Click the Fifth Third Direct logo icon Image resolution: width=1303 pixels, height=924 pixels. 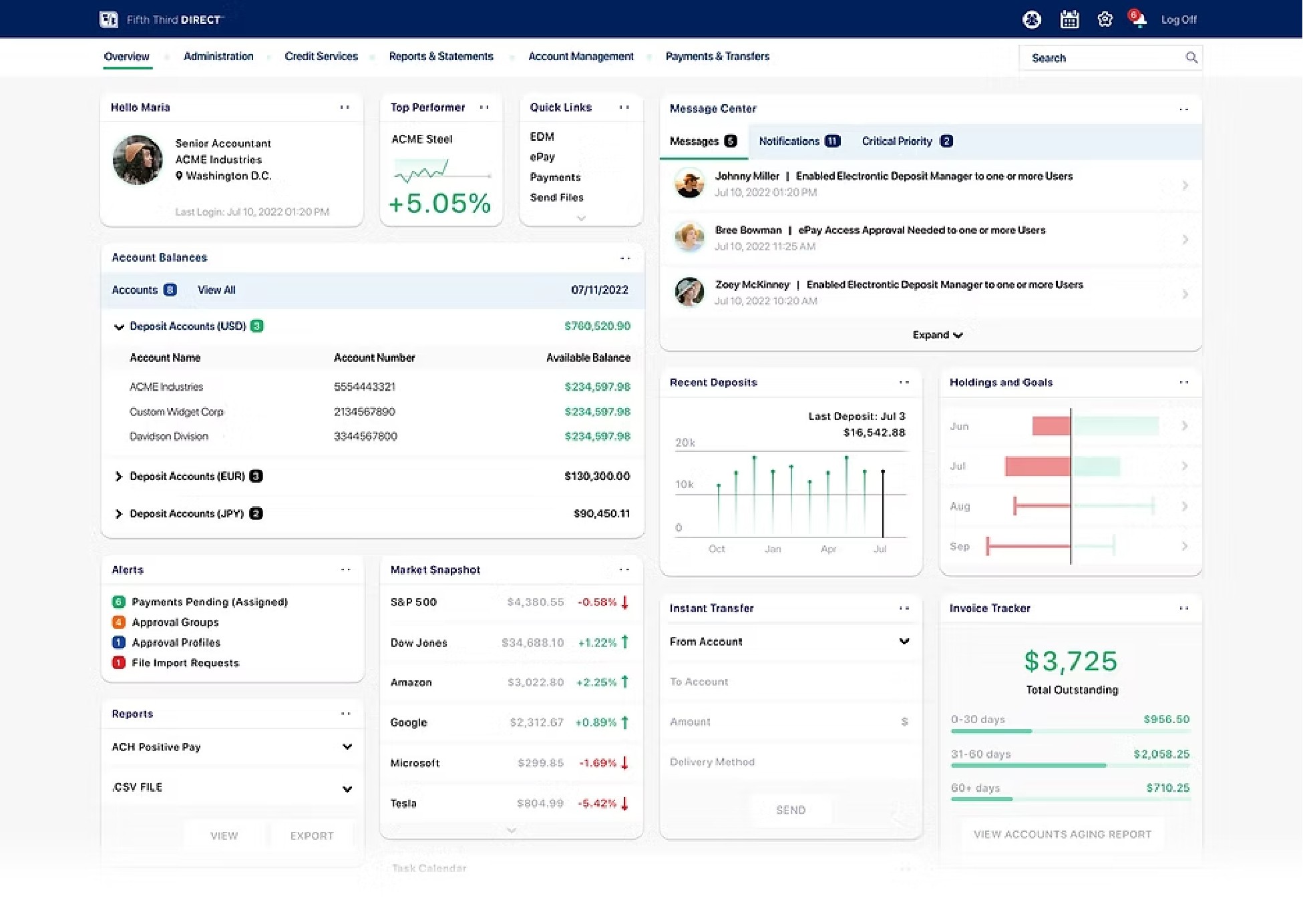tap(108, 19)
